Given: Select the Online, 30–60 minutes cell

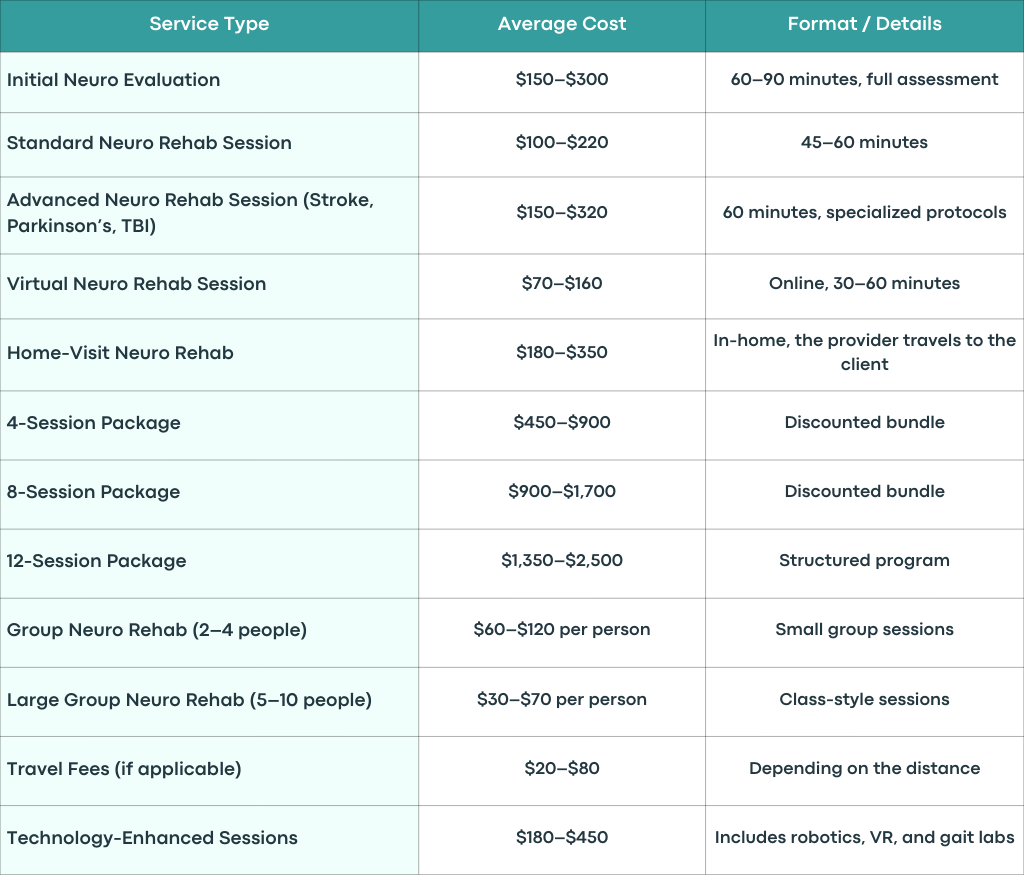Looking at the screenshot, I should (x=864, y=283).
